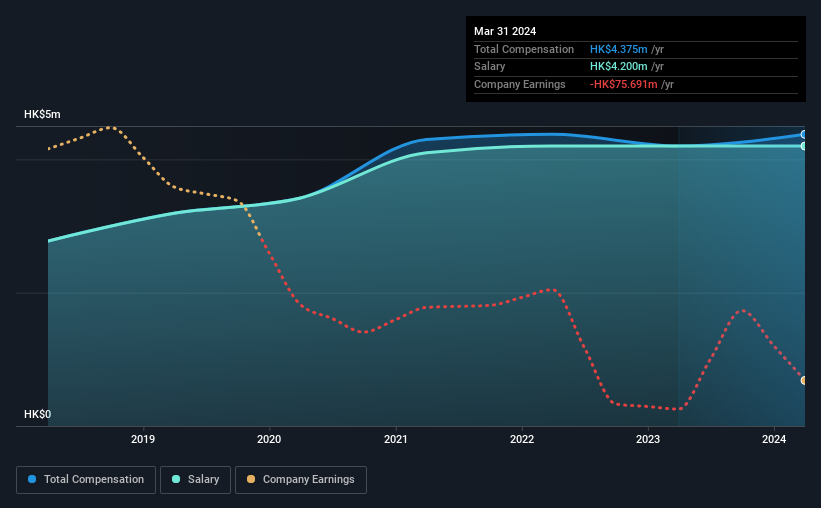
Task: Click the tooltip Total Compensation row label
Action: [x=524, y=49]
